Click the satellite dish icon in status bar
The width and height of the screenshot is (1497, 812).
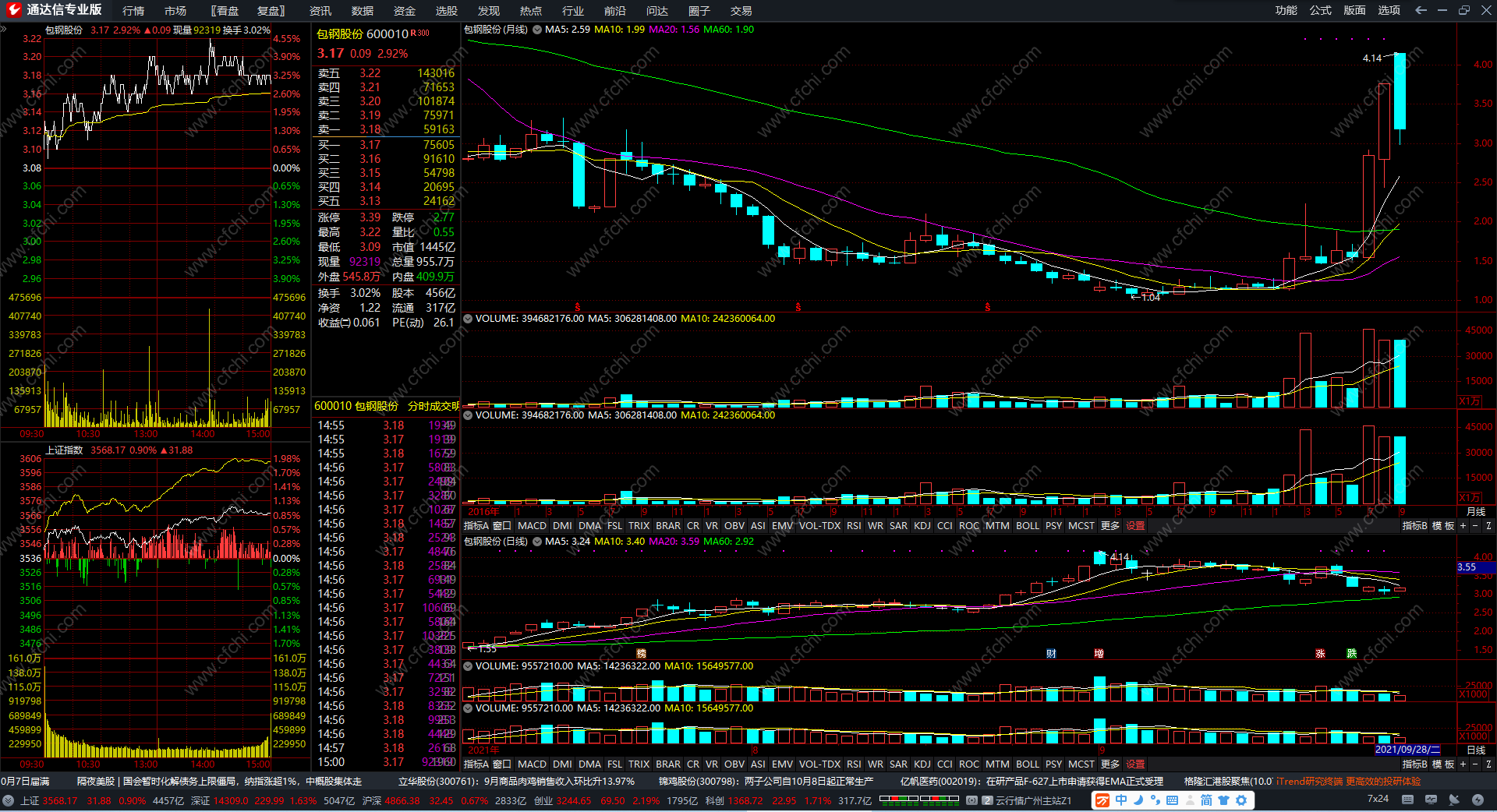click(1454, 800)
